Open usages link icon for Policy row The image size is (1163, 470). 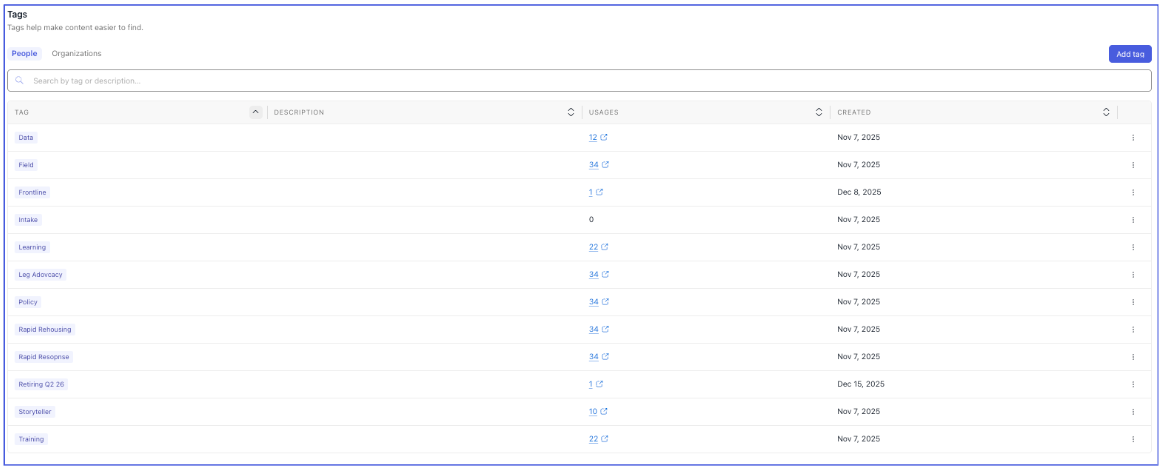click(x=605, y=302)
